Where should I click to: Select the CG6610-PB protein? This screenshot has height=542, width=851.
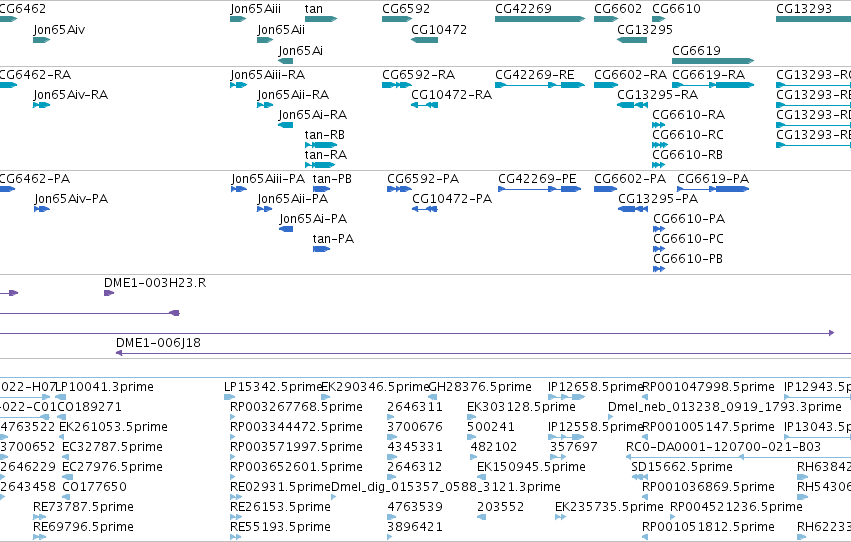pos(659,269)
